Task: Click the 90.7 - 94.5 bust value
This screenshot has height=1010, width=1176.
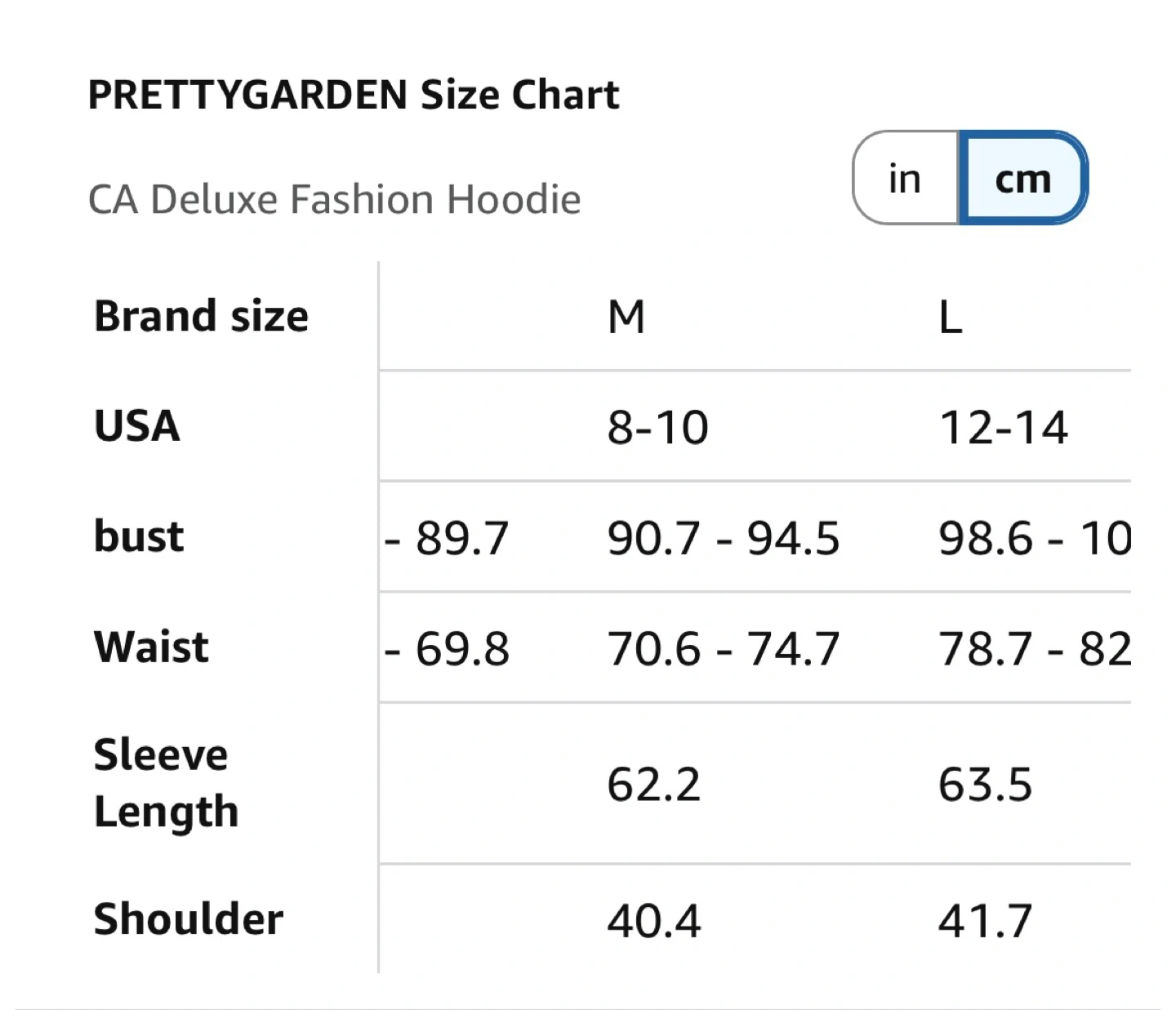Action: coord(723,538)
